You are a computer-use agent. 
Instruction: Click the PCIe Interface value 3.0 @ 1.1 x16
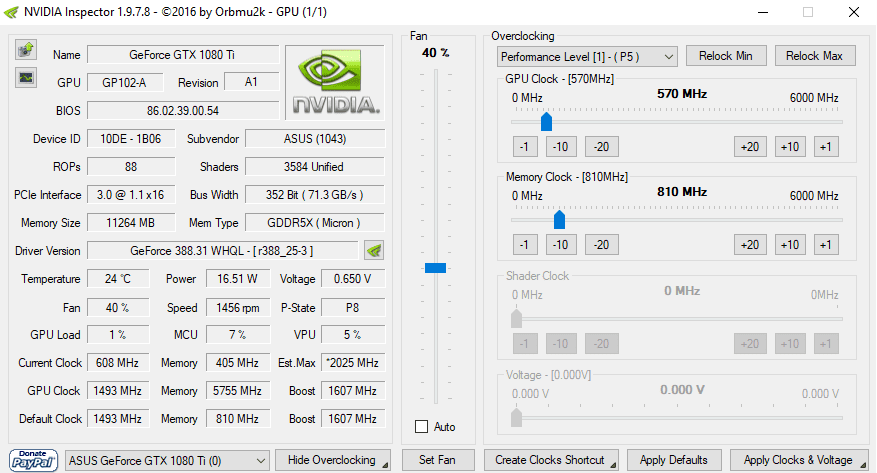click(x=131, y=195)
